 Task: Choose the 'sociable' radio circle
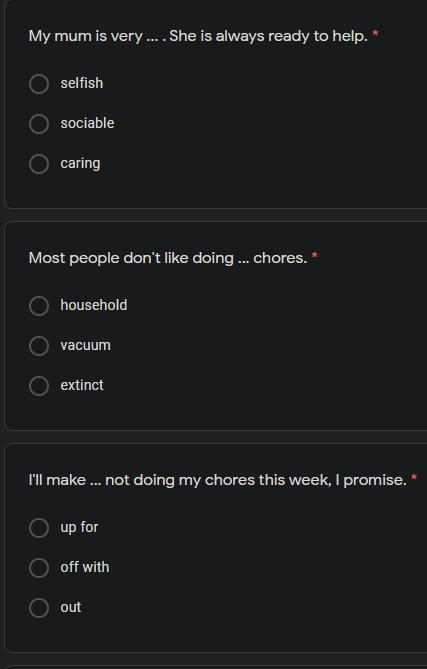(x=39, y=124)
